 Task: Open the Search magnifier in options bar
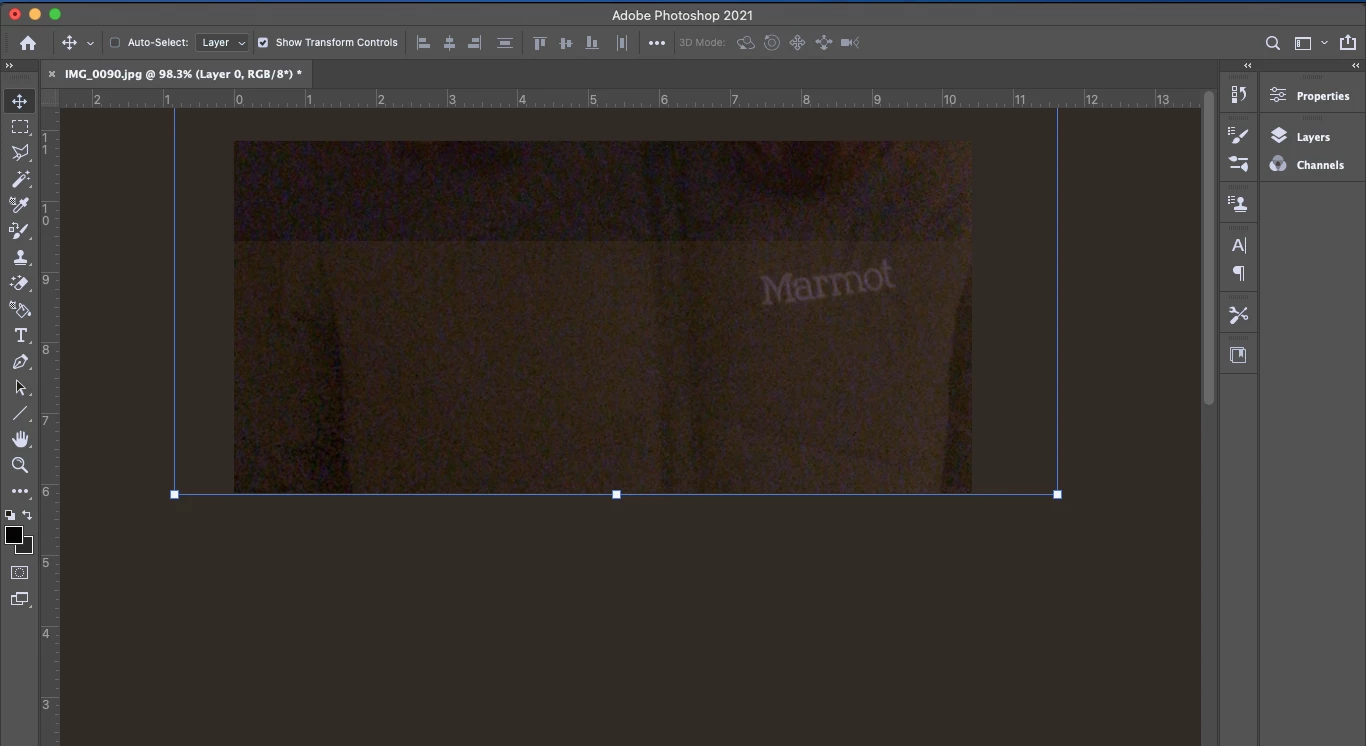pos(1273,43)
